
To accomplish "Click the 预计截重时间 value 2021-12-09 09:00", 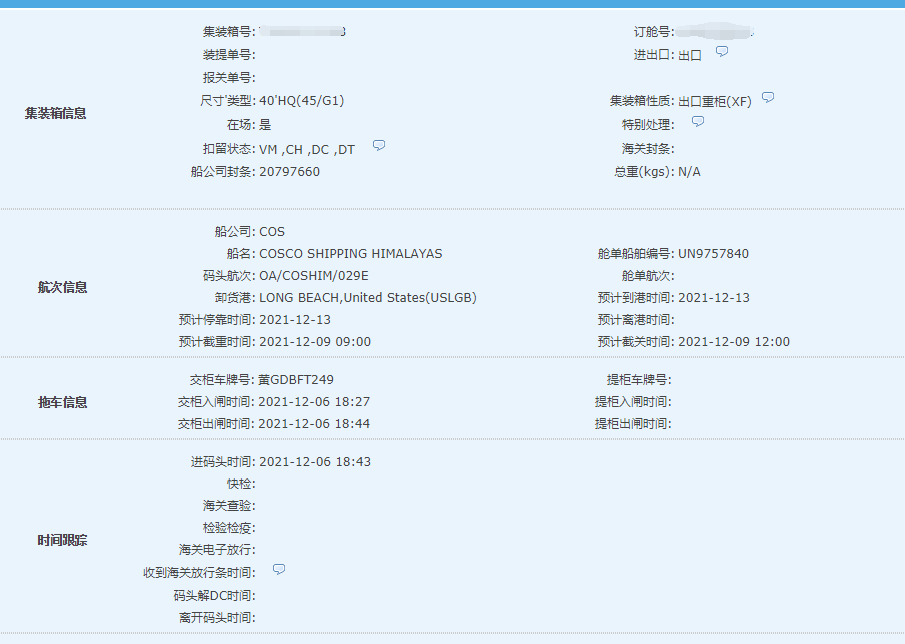I will point(314,342).
